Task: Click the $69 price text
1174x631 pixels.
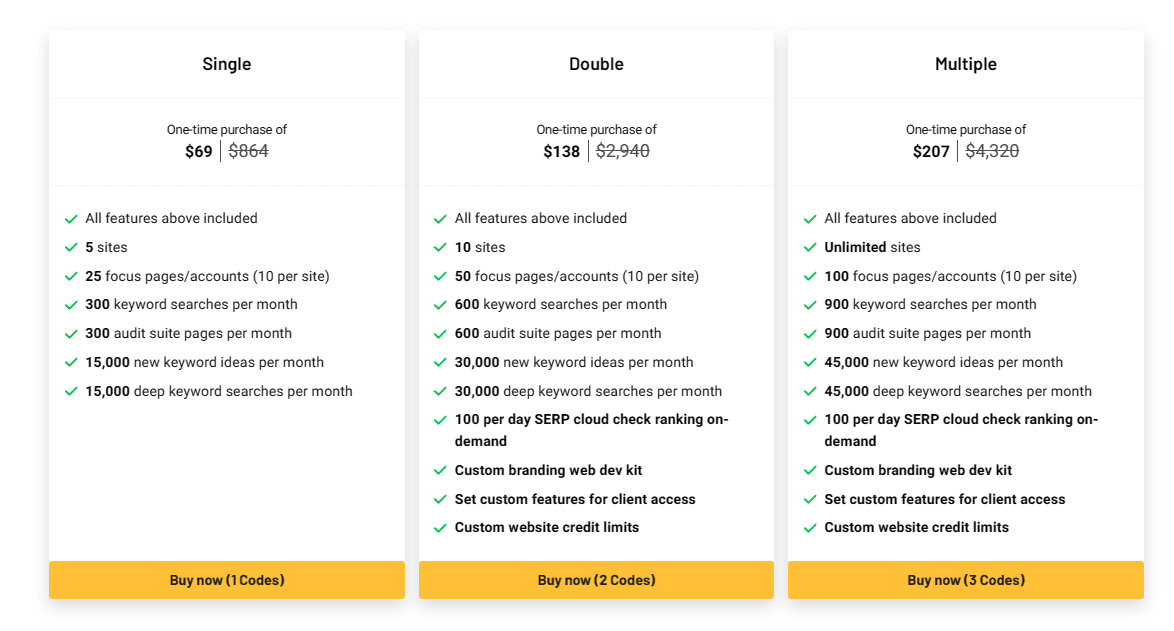Action: click(x=199, y=151)
